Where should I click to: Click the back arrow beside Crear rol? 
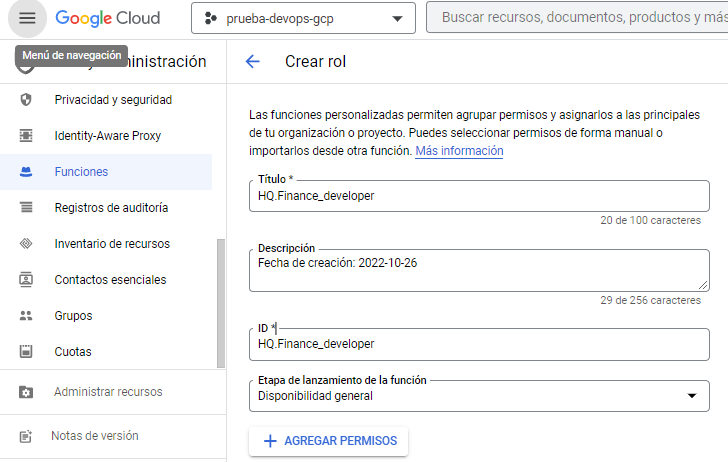tap(253, 62)
